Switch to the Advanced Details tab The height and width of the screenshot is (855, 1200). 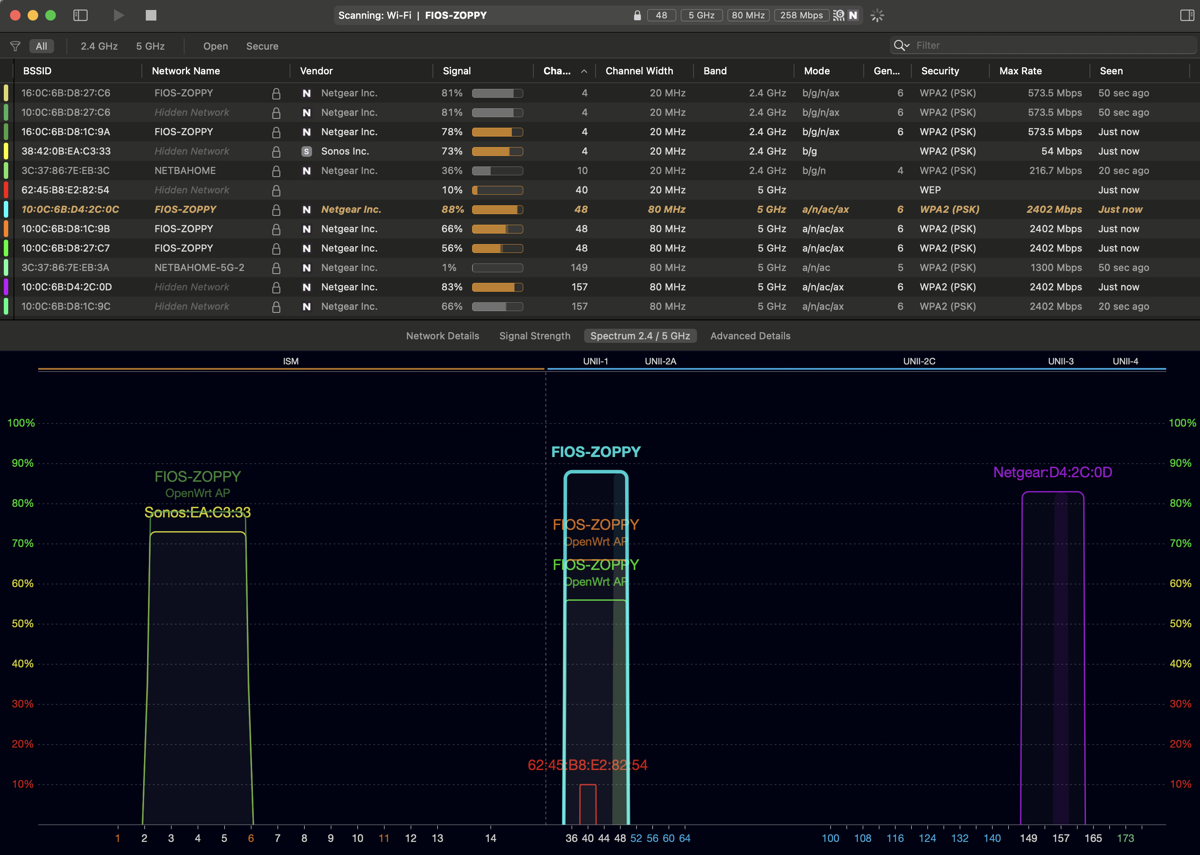click(x=750, y=336)
